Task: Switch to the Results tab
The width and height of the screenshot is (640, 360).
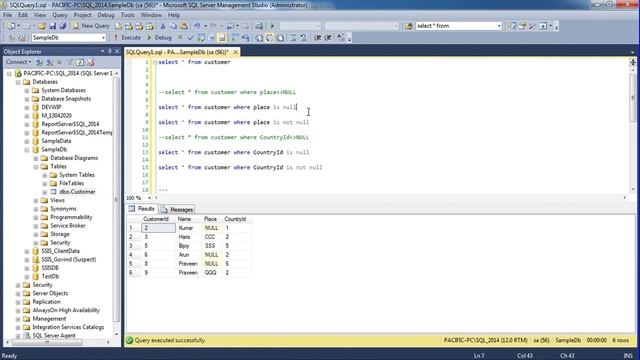Action: click(x=142, y=209)
